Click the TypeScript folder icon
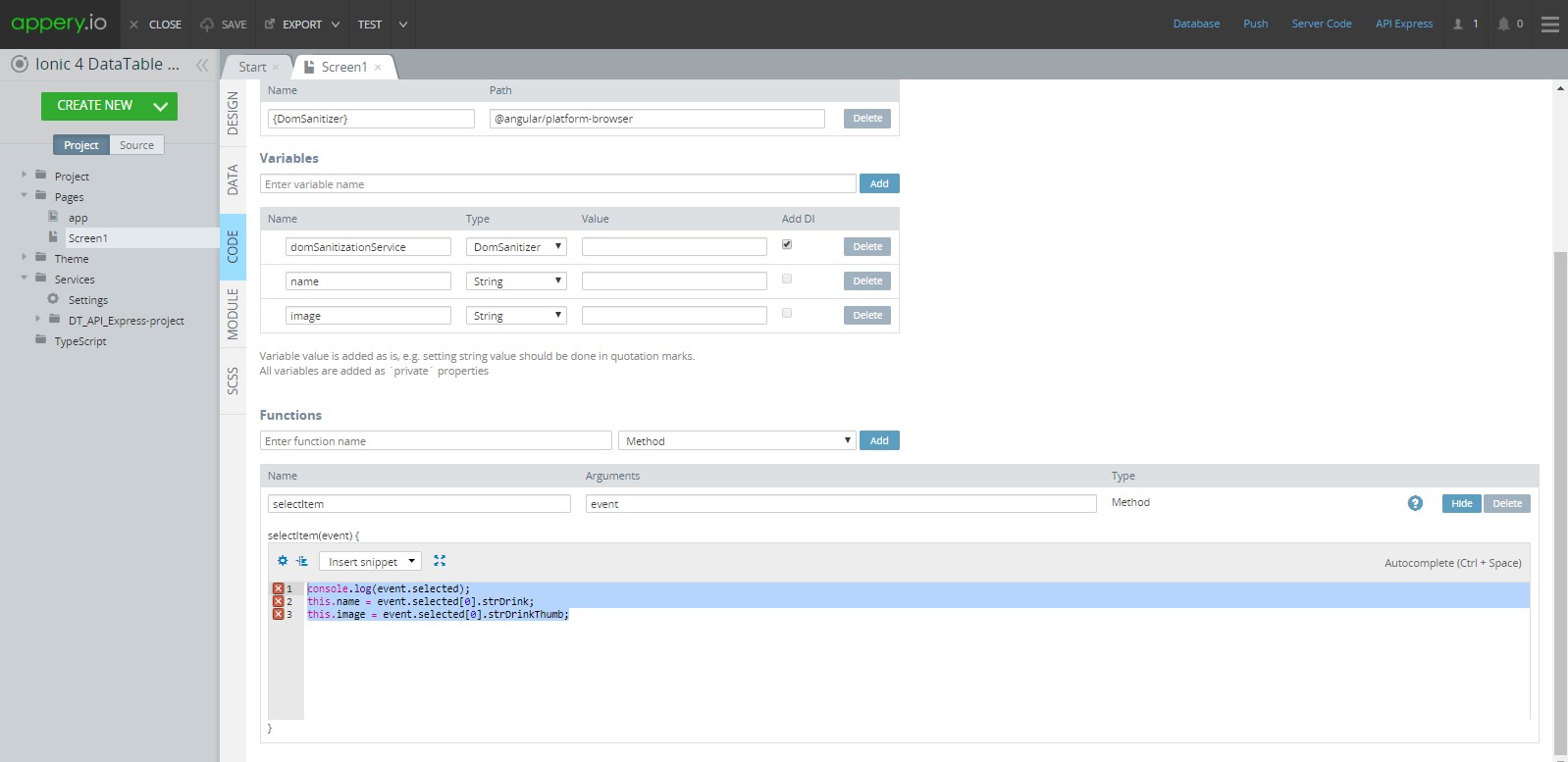This screenshot has width=1568, height=762. 40,340
